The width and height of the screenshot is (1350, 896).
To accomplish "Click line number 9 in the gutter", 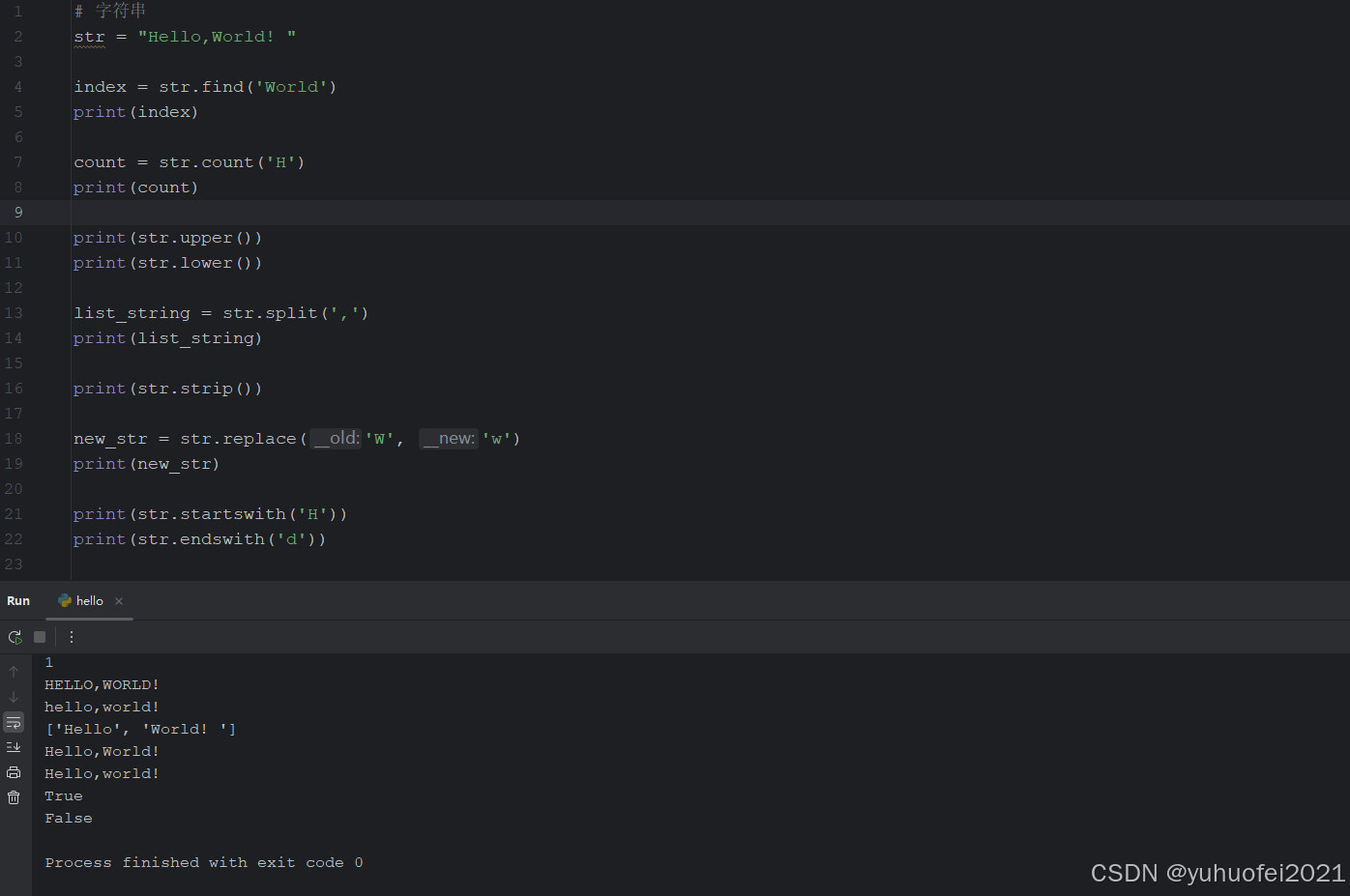I will pos(18,213).
